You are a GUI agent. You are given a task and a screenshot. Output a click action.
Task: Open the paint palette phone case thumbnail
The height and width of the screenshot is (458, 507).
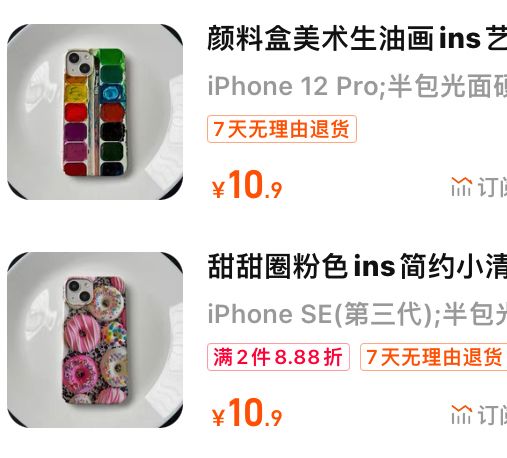pyautogui.click(x=95, y=112)
